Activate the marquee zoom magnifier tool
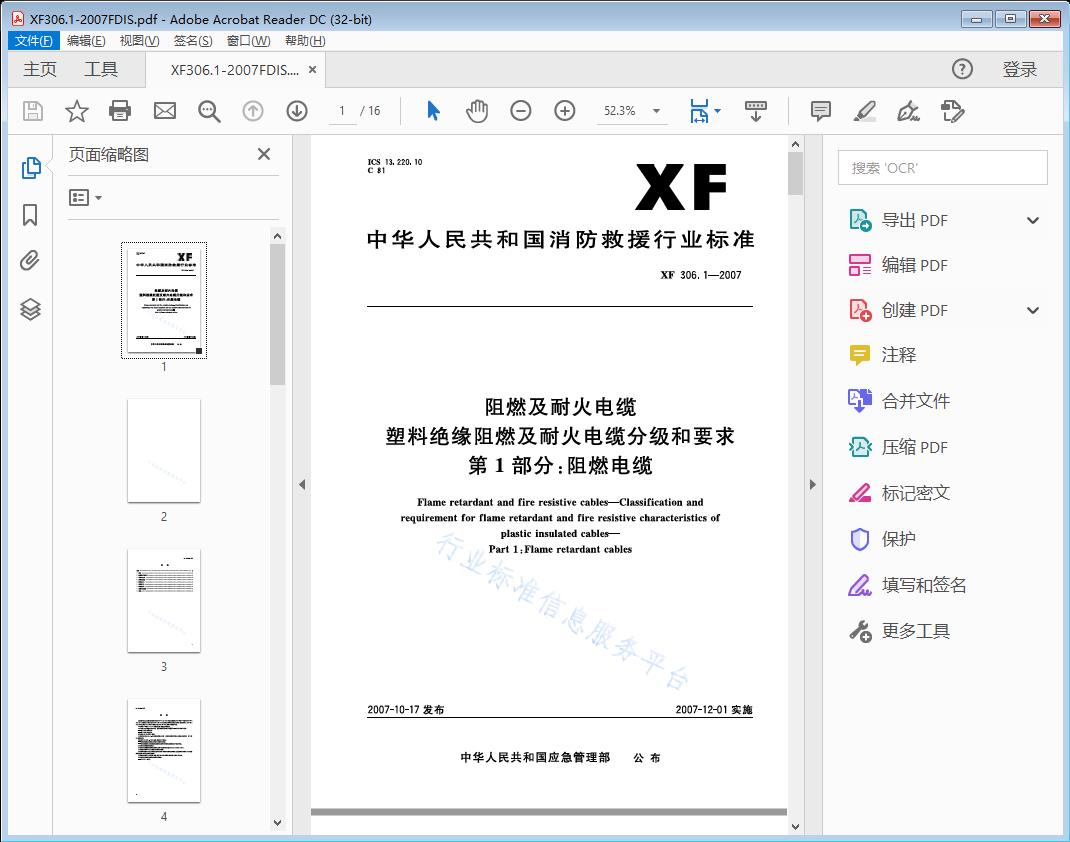Viewport: 1070px width, 842px height. click(209, 111)
